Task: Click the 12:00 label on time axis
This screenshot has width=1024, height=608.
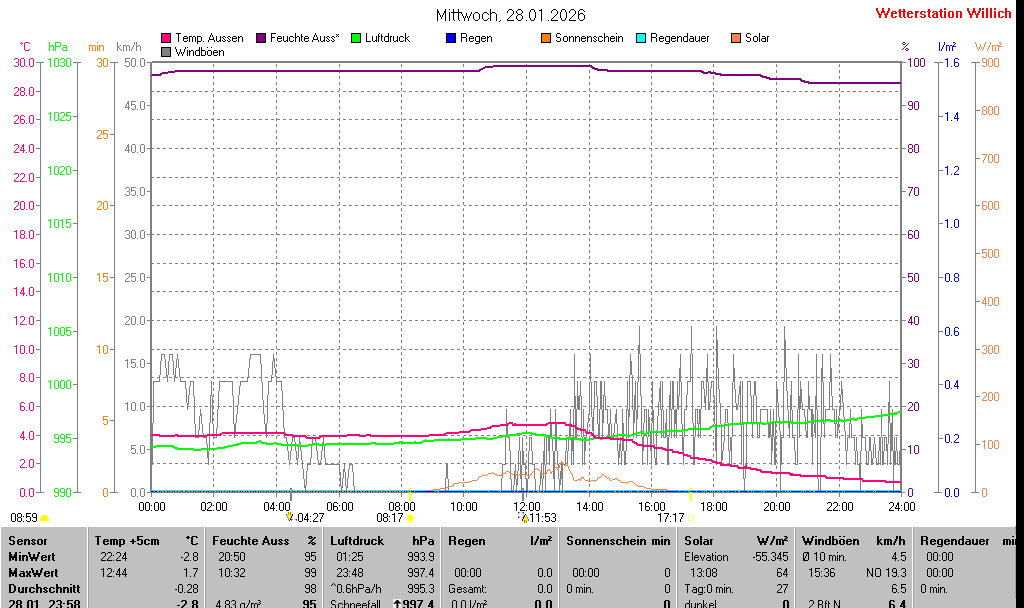Action: point(527,506)
